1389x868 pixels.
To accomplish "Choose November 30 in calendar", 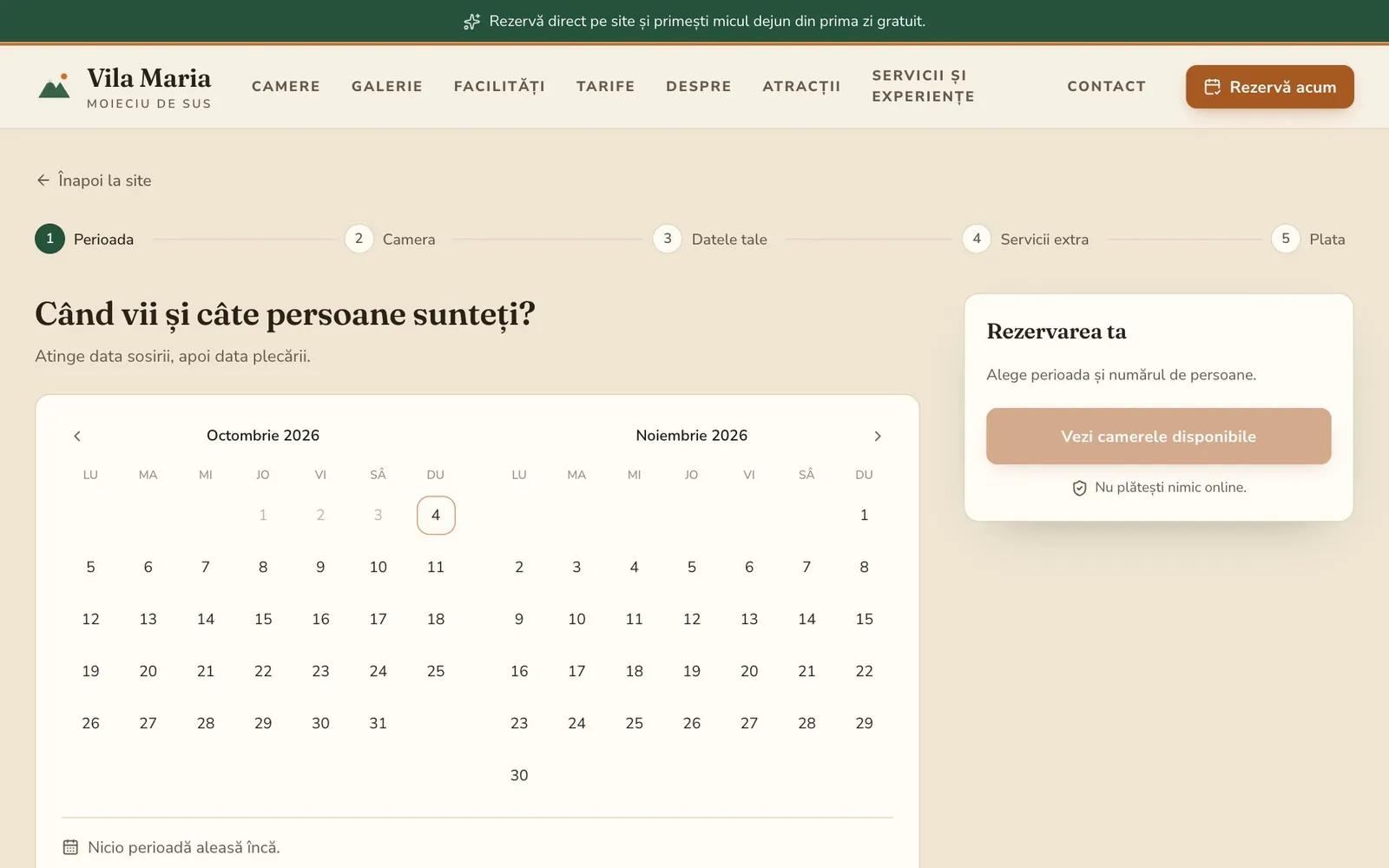I will coord(519,775).
